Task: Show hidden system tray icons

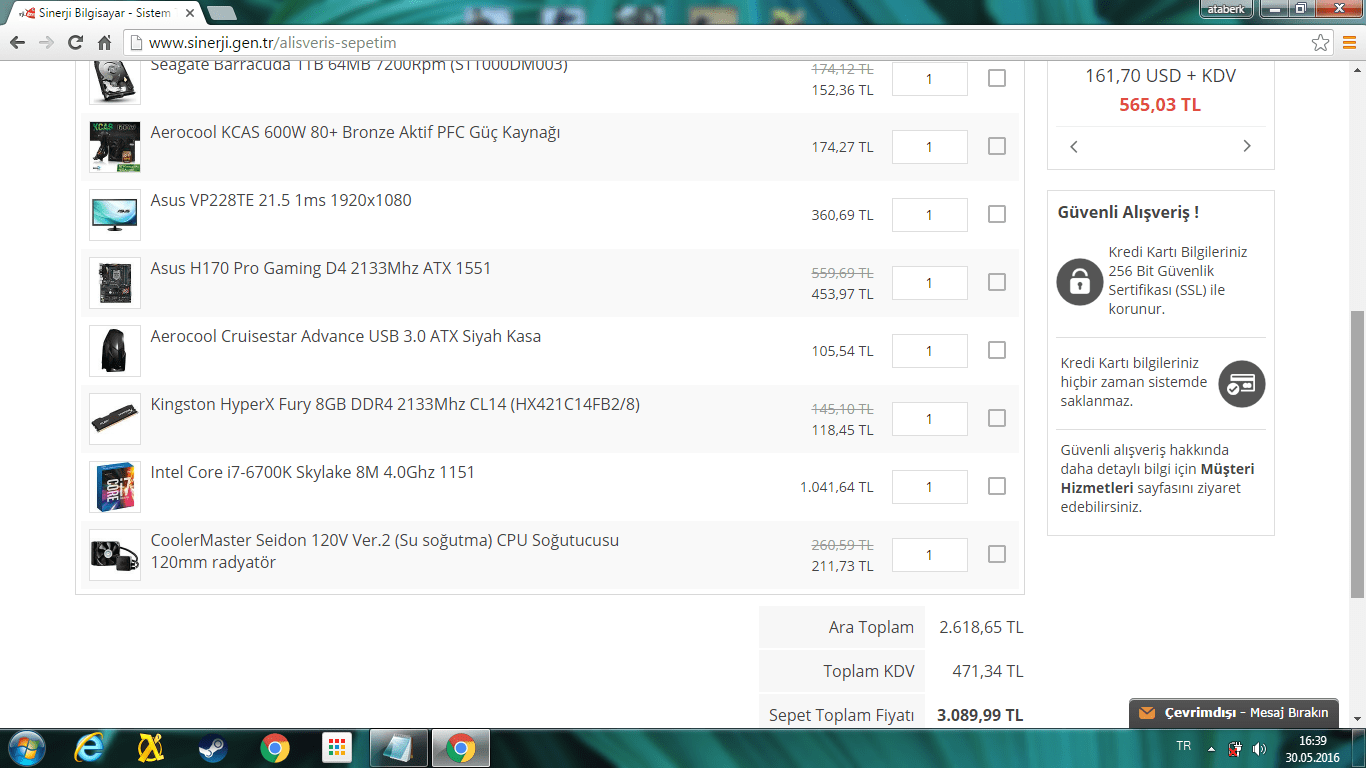Action: click(1211, 748)
